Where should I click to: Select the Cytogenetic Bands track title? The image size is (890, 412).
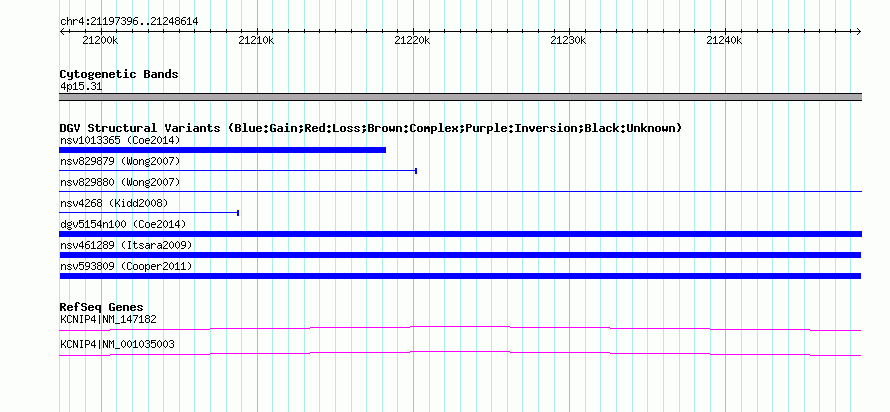pos(119,74)
